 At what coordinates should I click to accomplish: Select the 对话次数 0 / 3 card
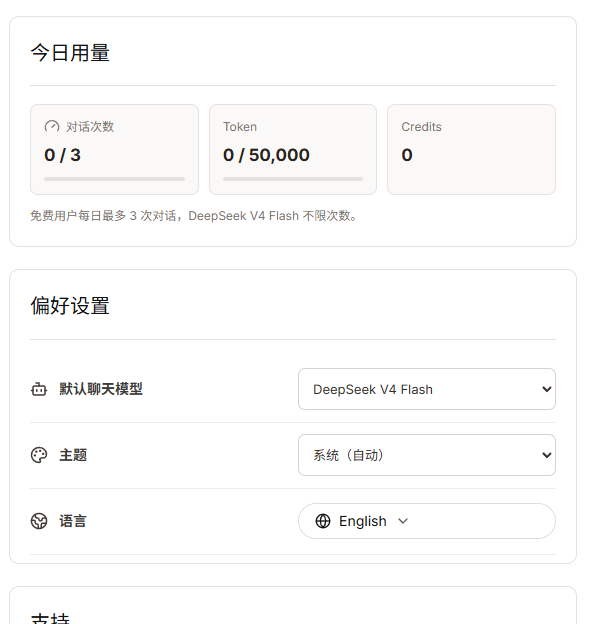(x=115, y=150)
